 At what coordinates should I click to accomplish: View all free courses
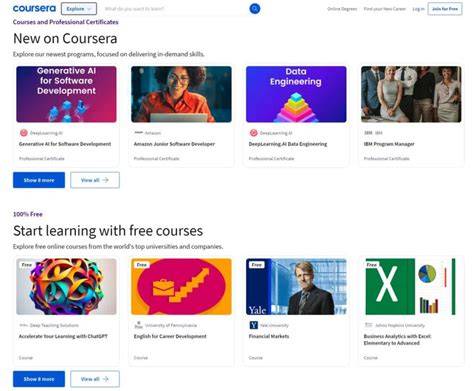[x=95, y=379]
